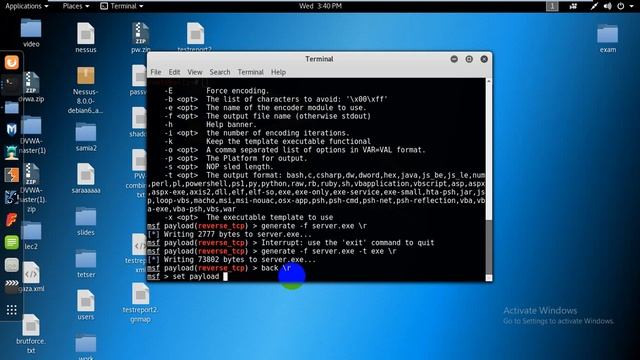Open the Files folder icon in dock
The image size is (640, 360).
point(12,107)
